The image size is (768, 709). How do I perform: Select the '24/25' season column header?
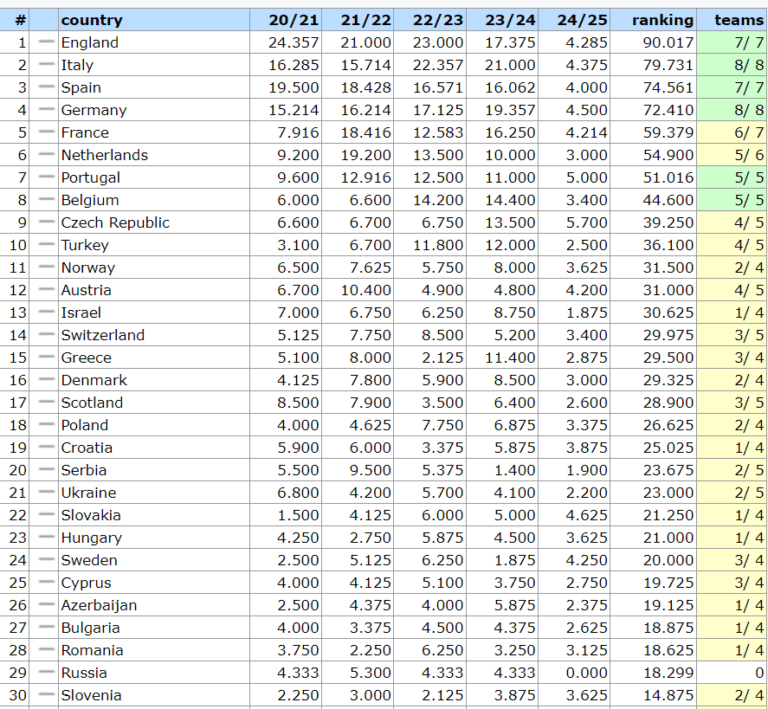pyautogui.click(x=578, y=20)
